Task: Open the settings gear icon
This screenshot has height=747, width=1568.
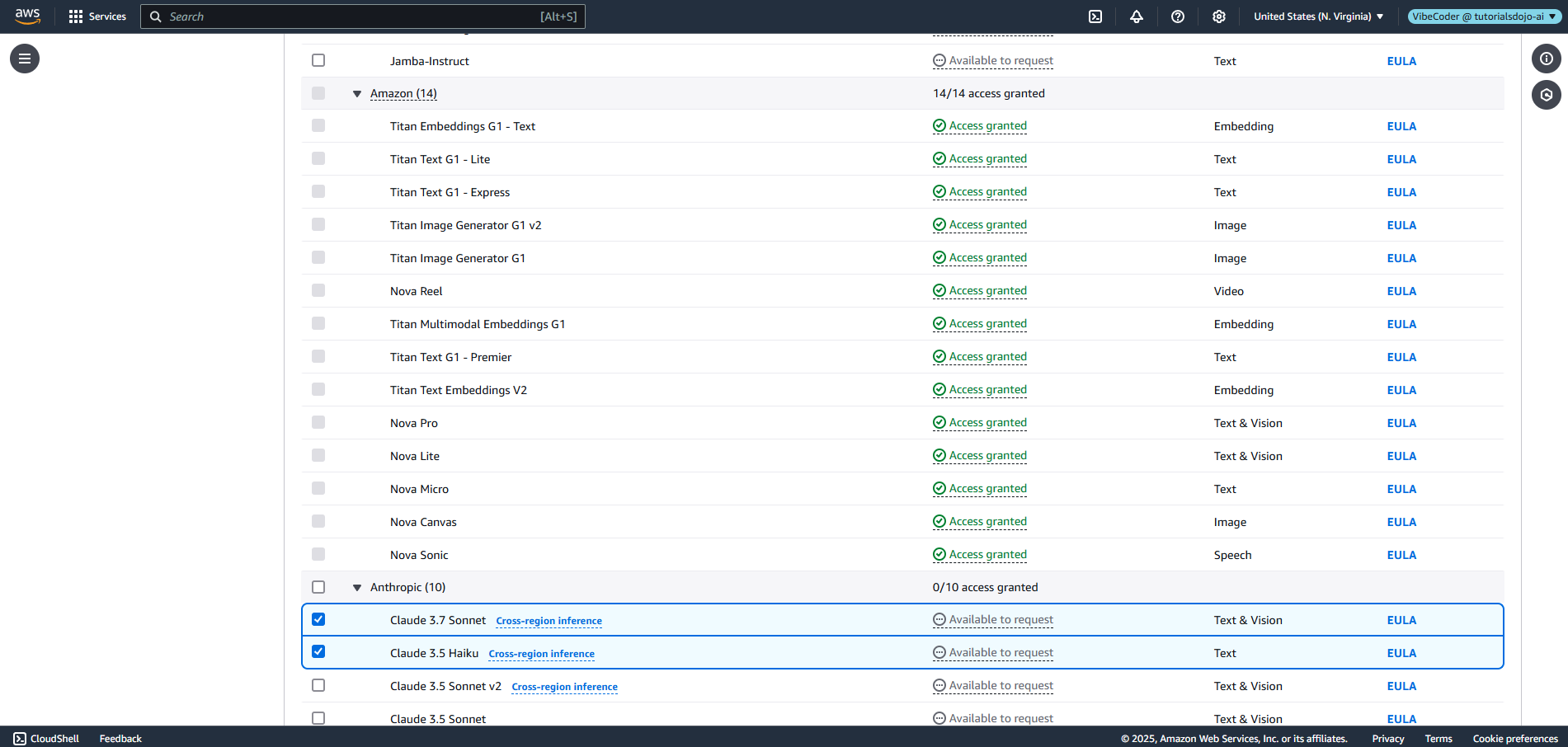Action: coord(1218,16)
